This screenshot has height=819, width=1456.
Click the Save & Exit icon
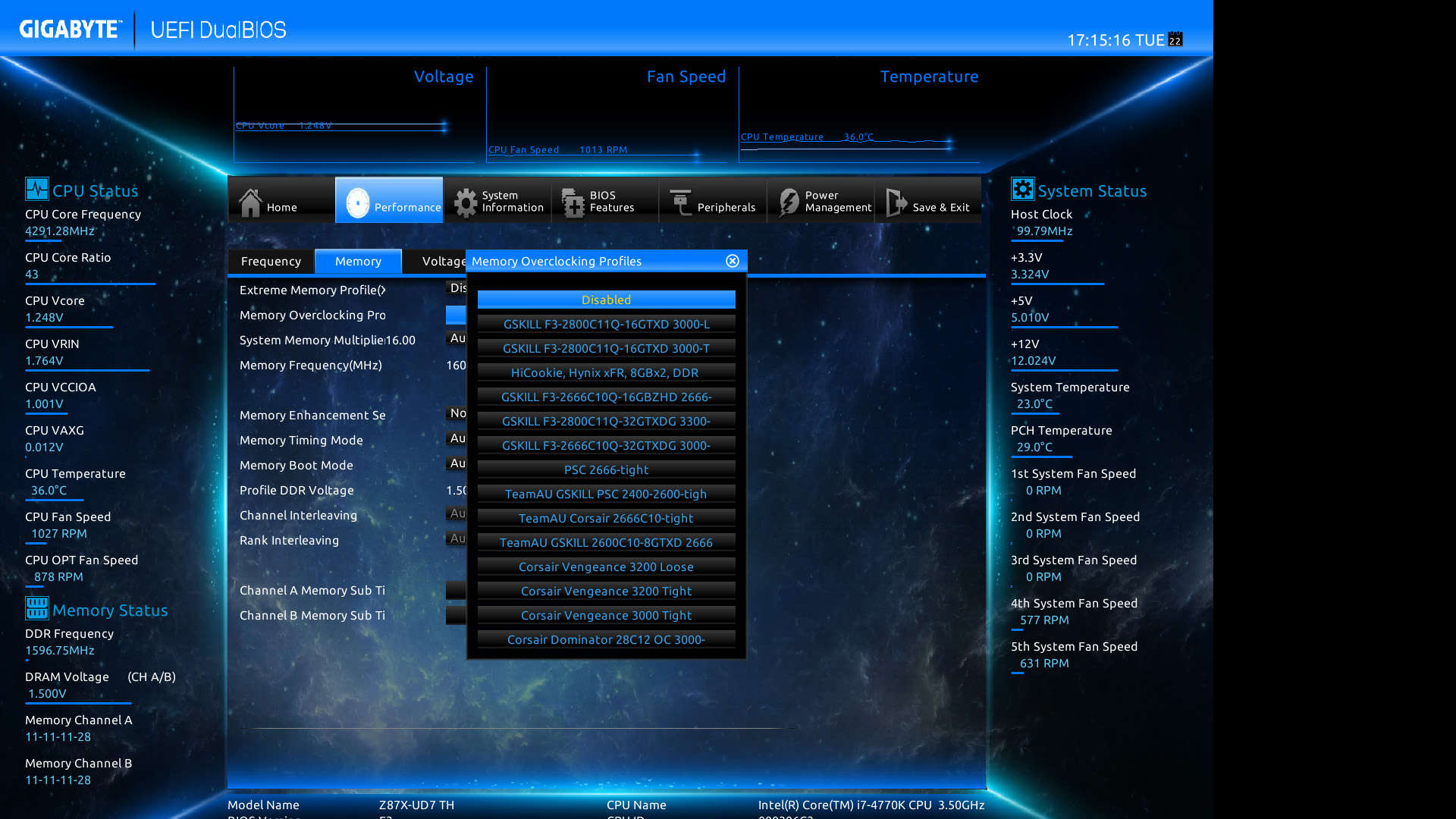coord(896,202)
